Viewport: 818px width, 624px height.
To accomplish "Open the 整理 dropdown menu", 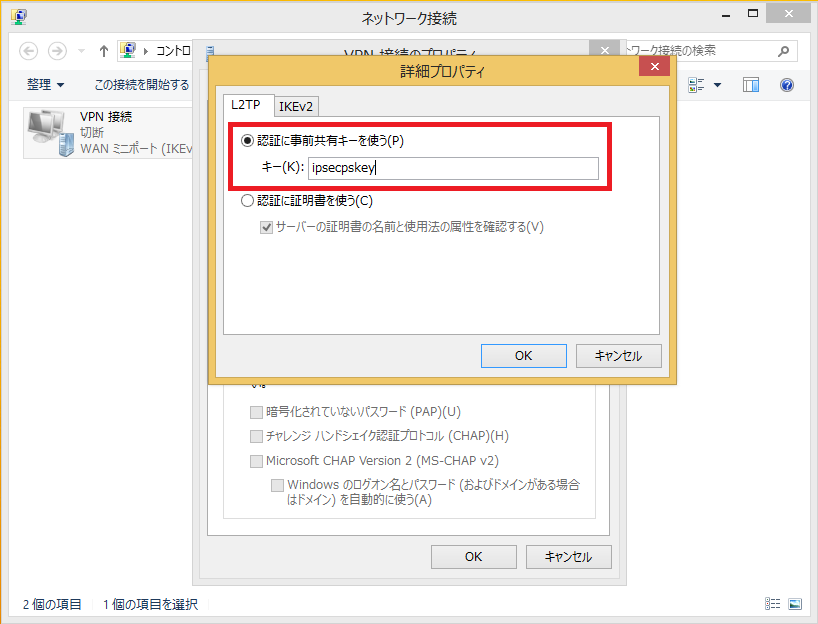I will click(45, 85).
